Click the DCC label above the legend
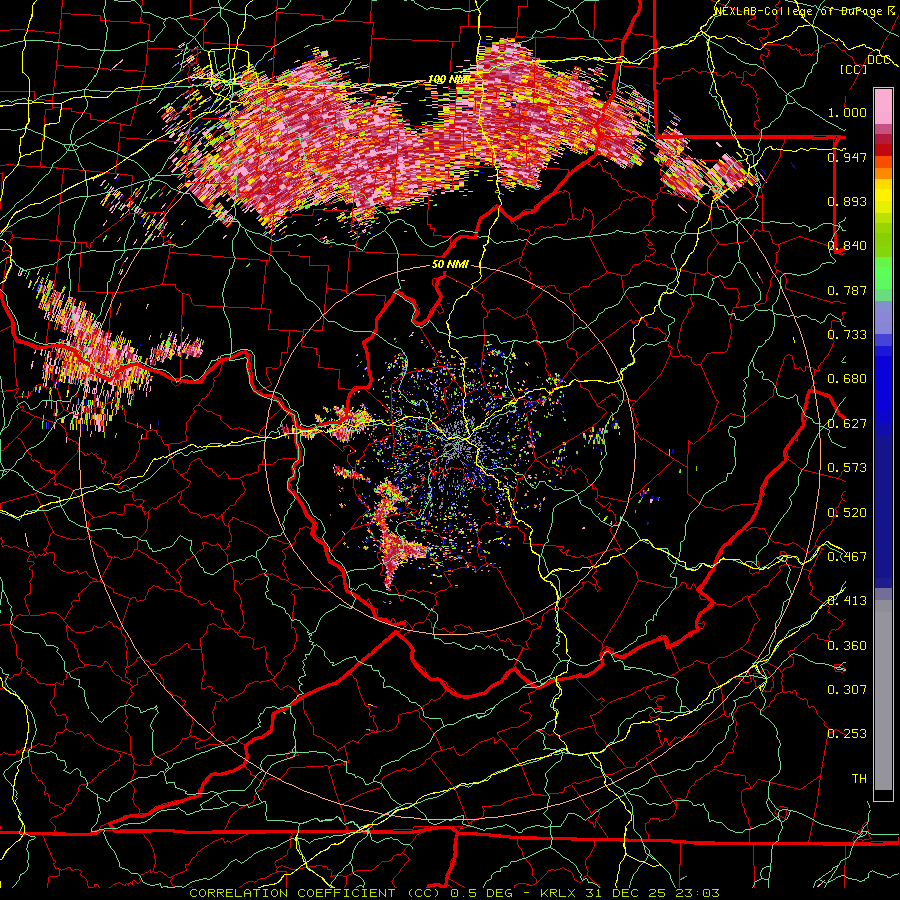This screenshot has height=900, width=900. (x=879, y=60)
